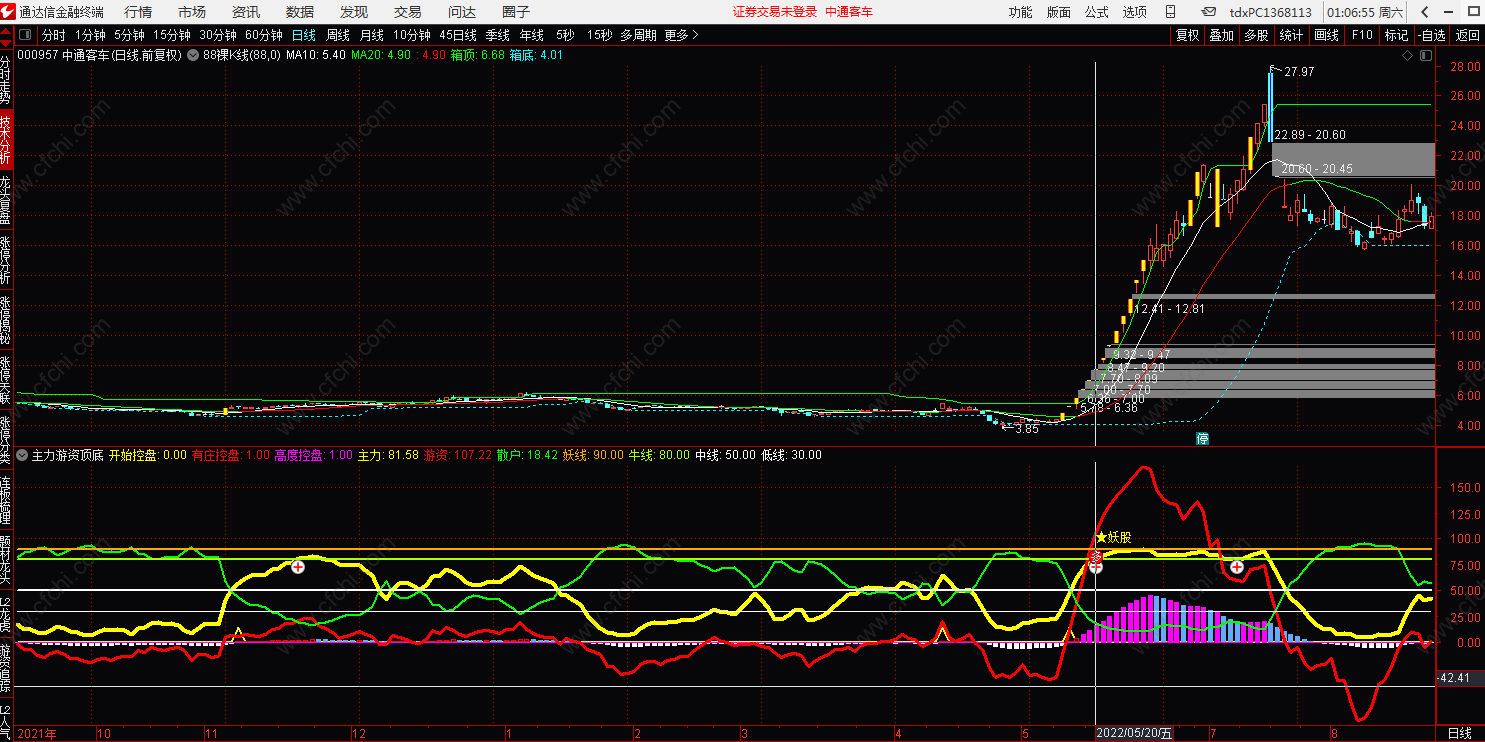Viewport: 1485px width, 742px height.
Task: Open the 功能 menu
Action: click(x=1020, y=12)
